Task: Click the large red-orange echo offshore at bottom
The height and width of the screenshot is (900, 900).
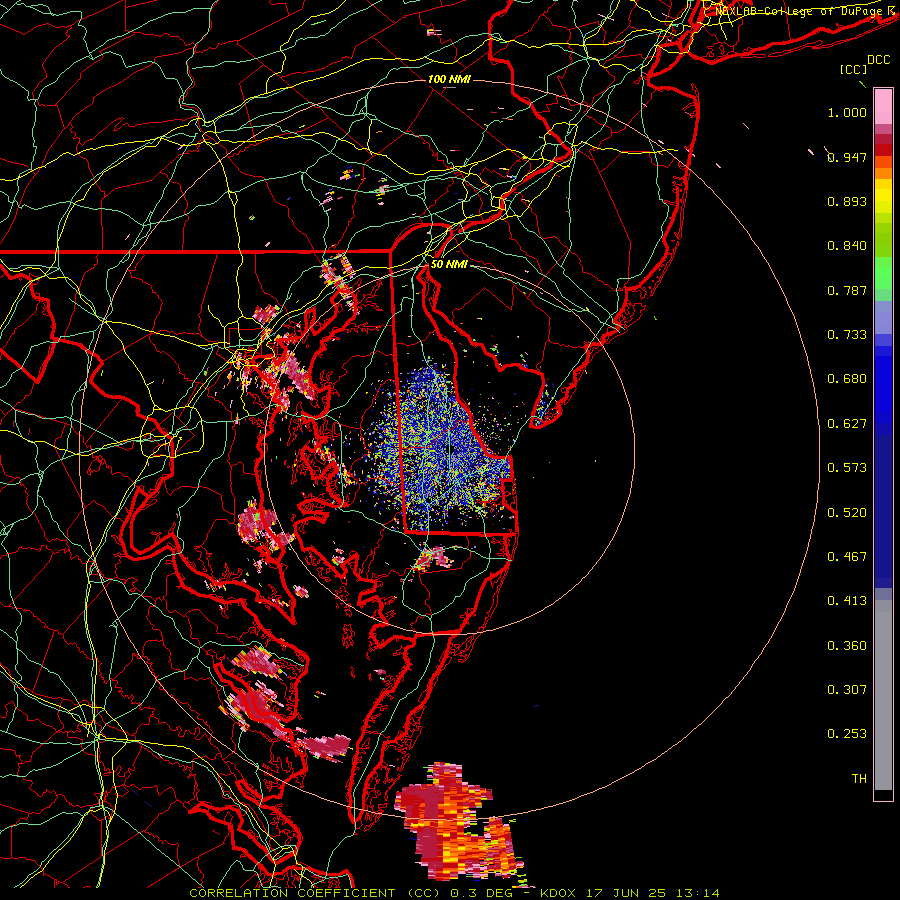Action: click(457, 822)
